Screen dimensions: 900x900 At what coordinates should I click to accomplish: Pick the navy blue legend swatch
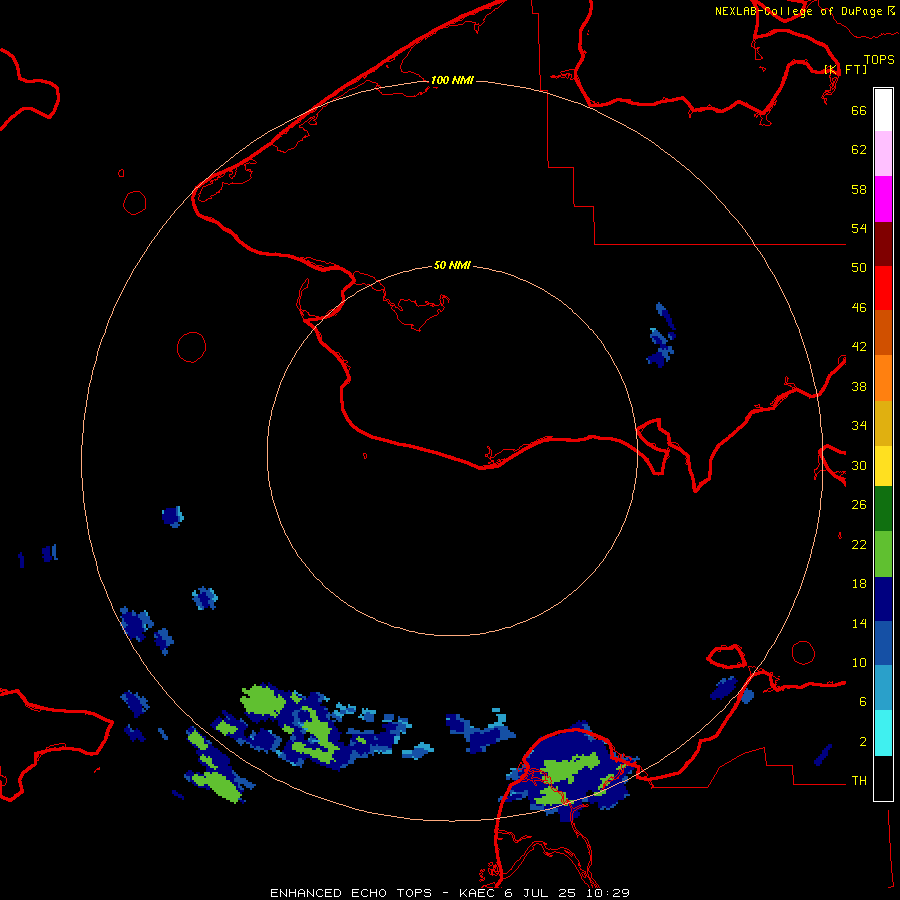click(x=883, y=599)
